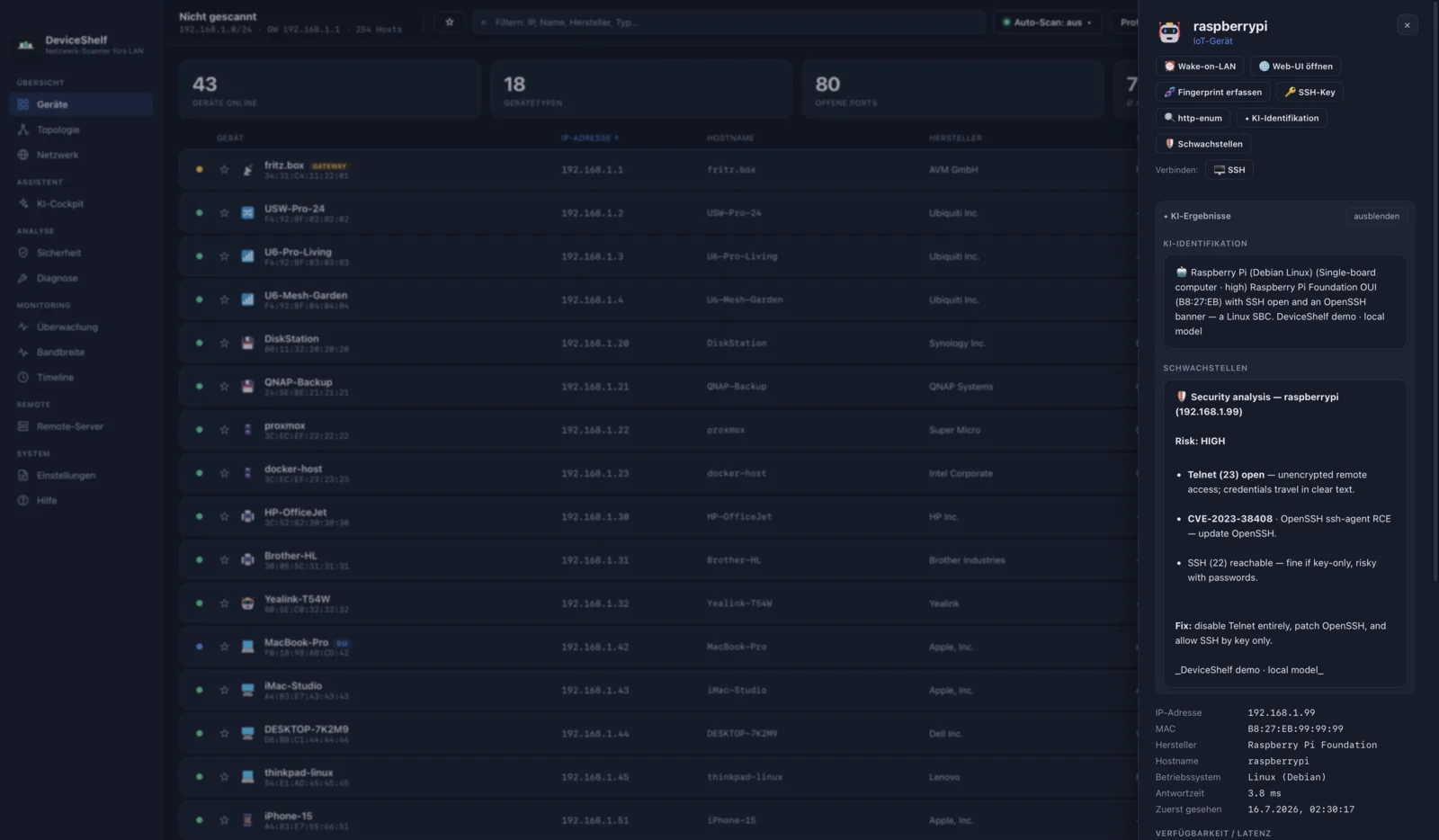Viewport: 1439px width, 840px height.
Task: Open Geräte in the sidebar
Action: click(x=81, y=104)
